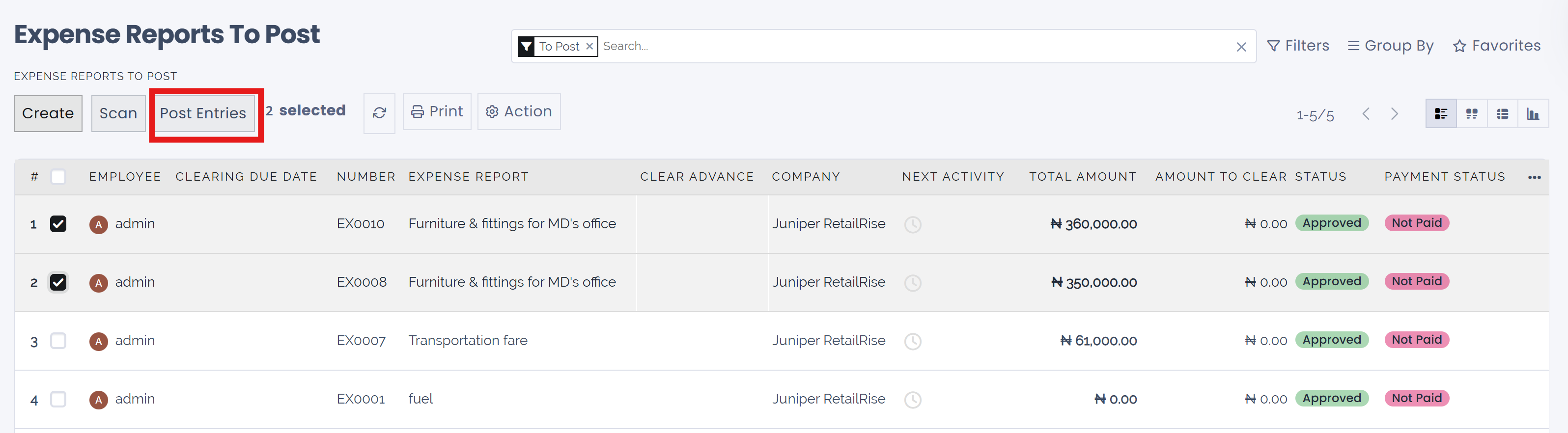
Task: Click the activity clock icon for EX0001
Action: (912, 400)
